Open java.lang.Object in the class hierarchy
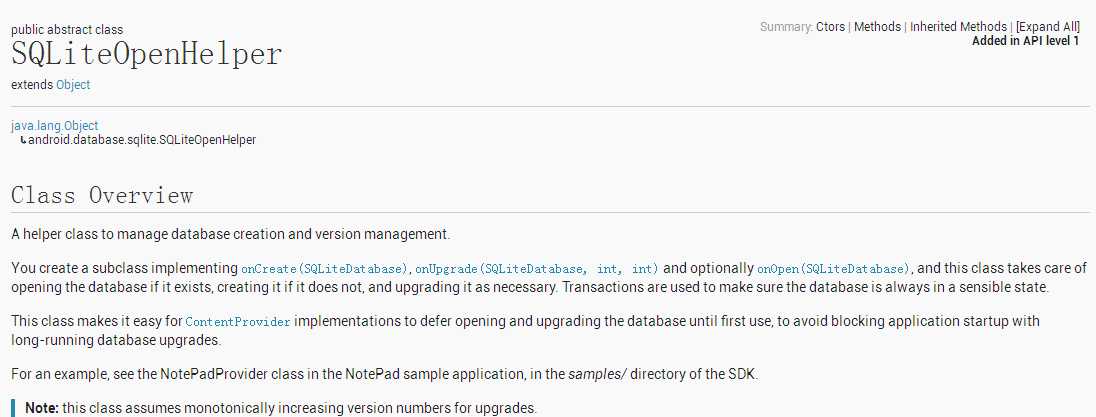The height and width of the screenshot is (417, 1096). [x=55, y=125]
